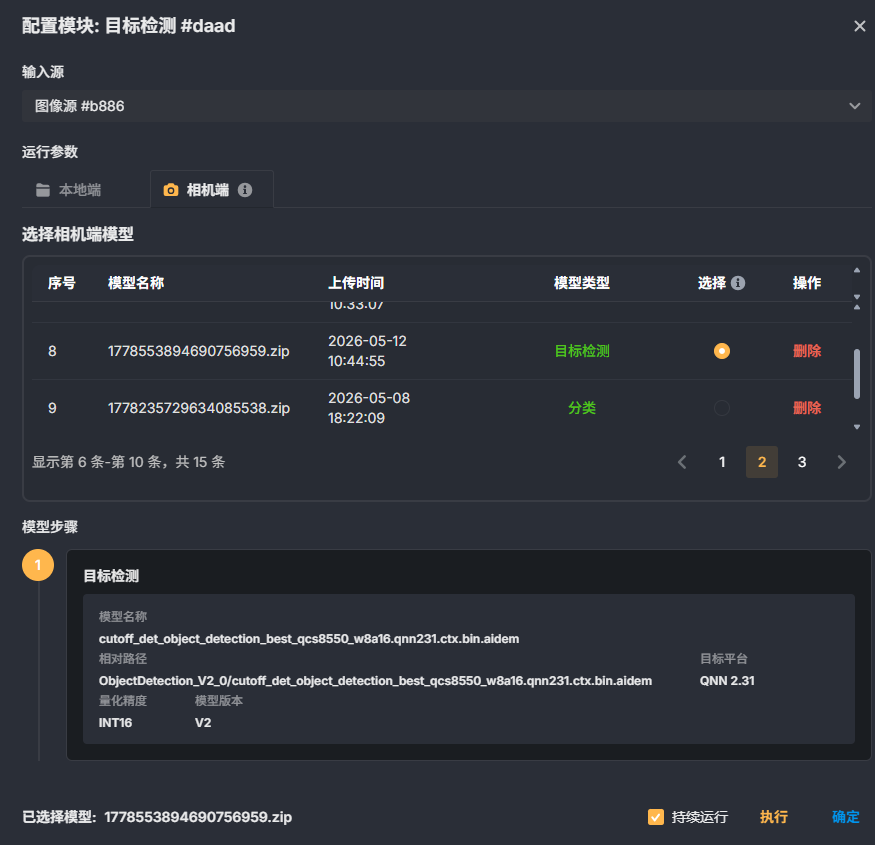Image resolution: width=875 pixels, height=845 pixels.
Task: Click the folder icon on 本地端 tab
Action: [43, 190]
